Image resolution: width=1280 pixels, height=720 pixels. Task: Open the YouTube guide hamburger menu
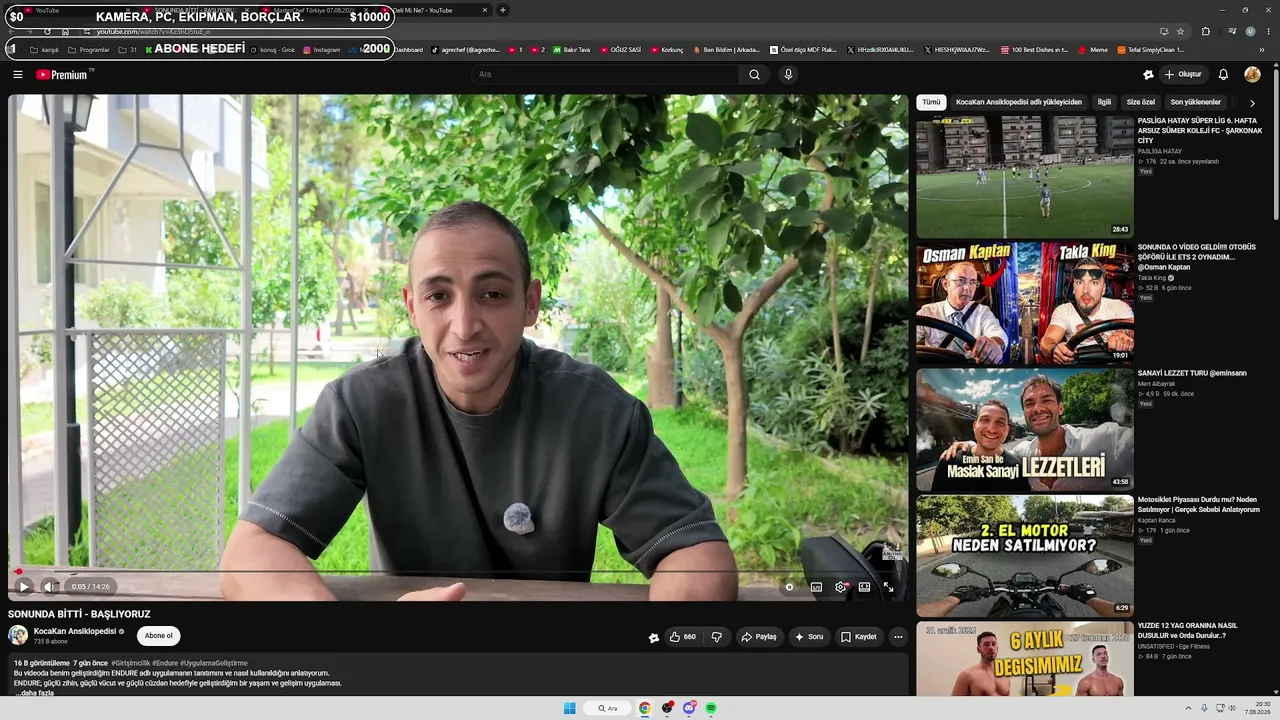coord(18,74)
